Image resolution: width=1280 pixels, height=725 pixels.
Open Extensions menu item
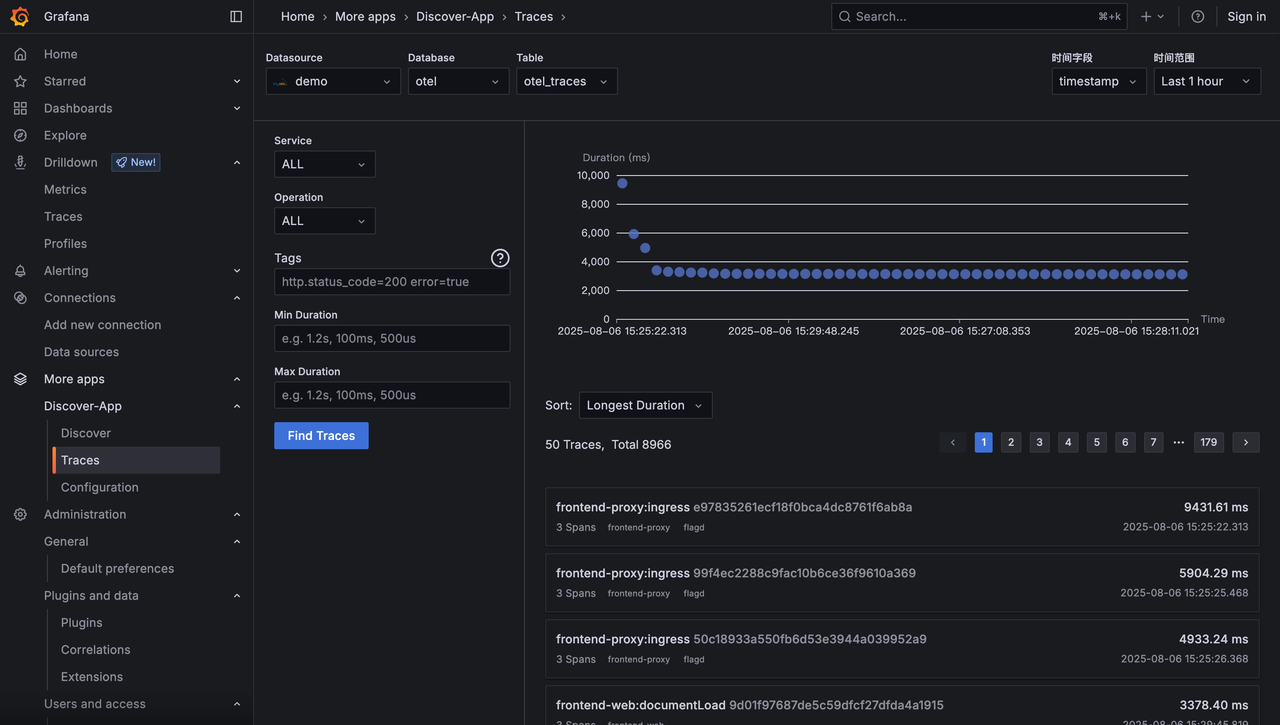[x=92, y=677]
